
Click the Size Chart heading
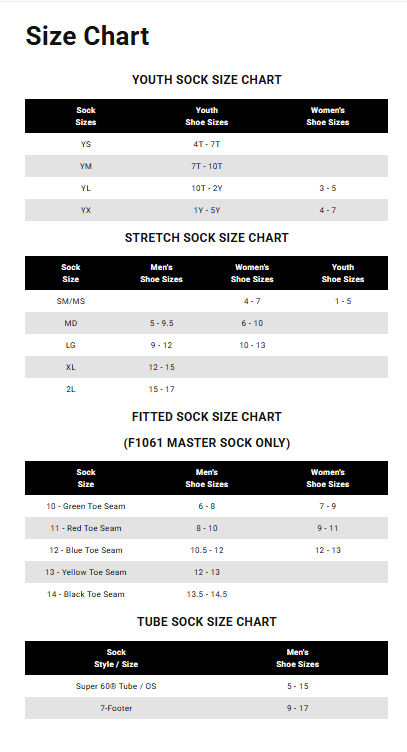(x=87, y=36)
